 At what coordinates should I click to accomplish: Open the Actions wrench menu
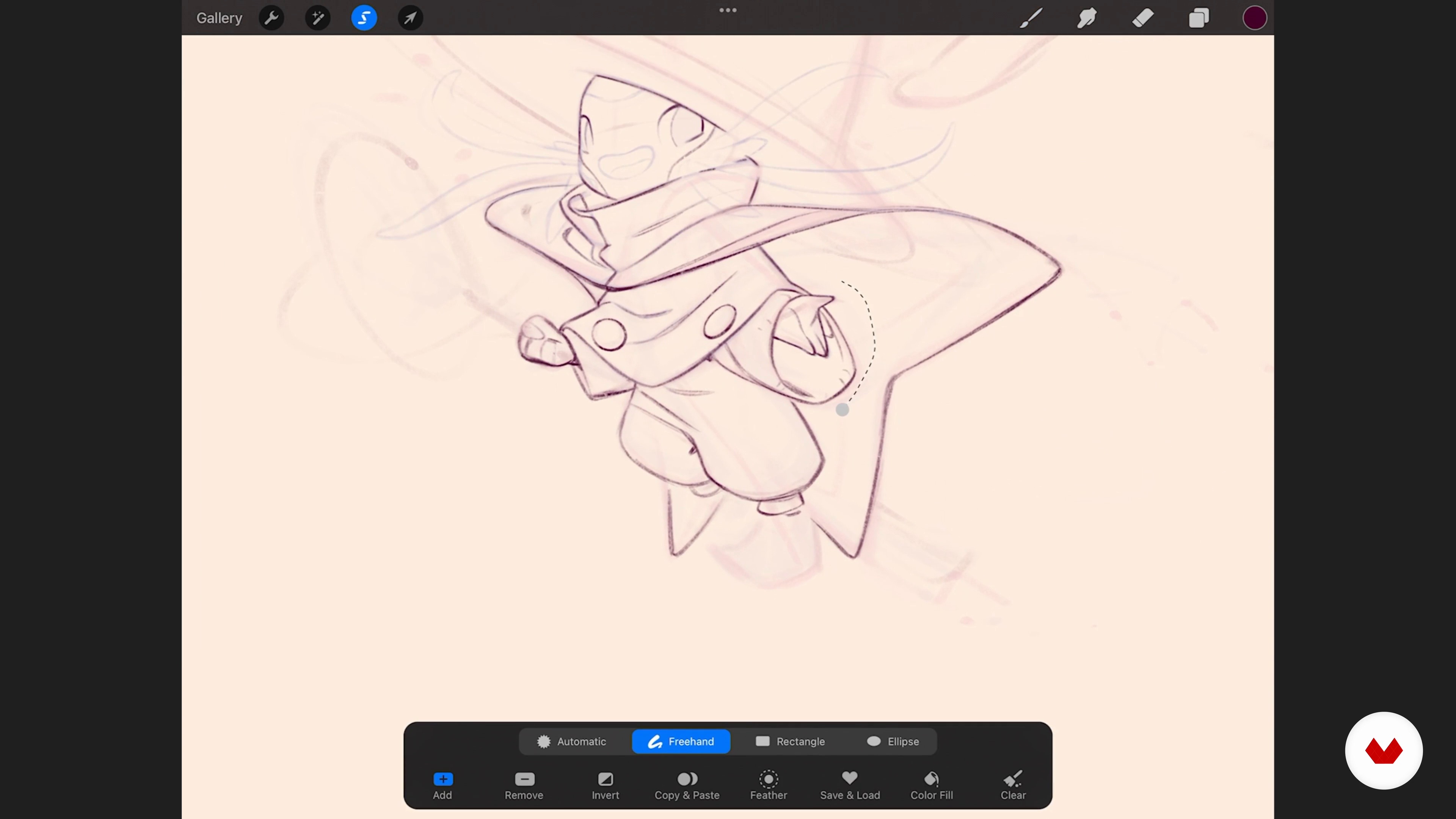click(271, 18)
